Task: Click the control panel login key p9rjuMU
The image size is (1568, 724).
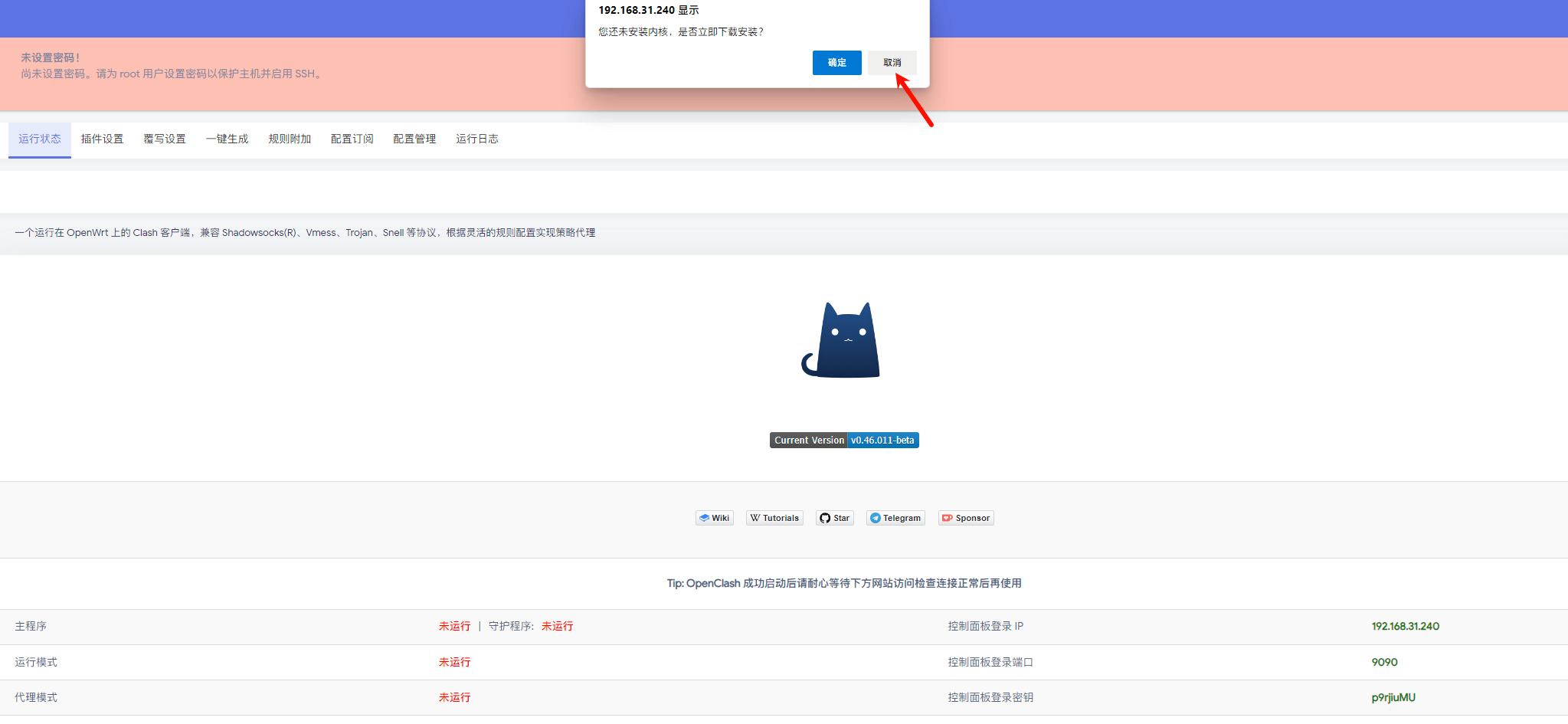Action: coord(1393,697)
